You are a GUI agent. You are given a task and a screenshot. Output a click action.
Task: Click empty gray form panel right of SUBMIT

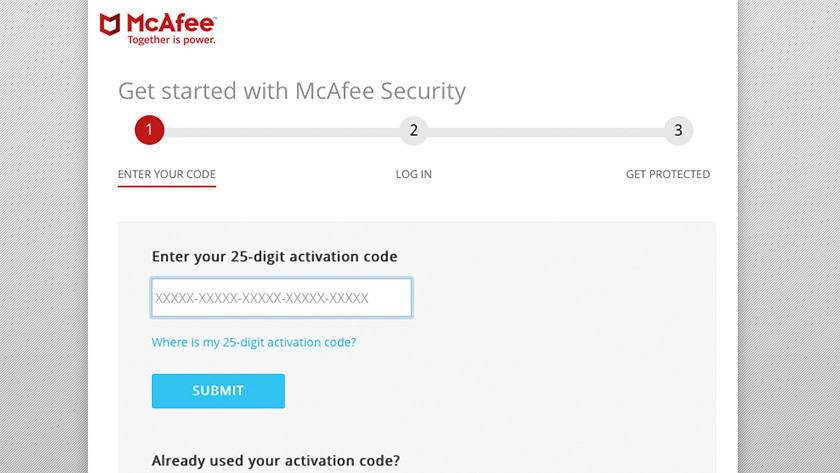click(500, 391)
